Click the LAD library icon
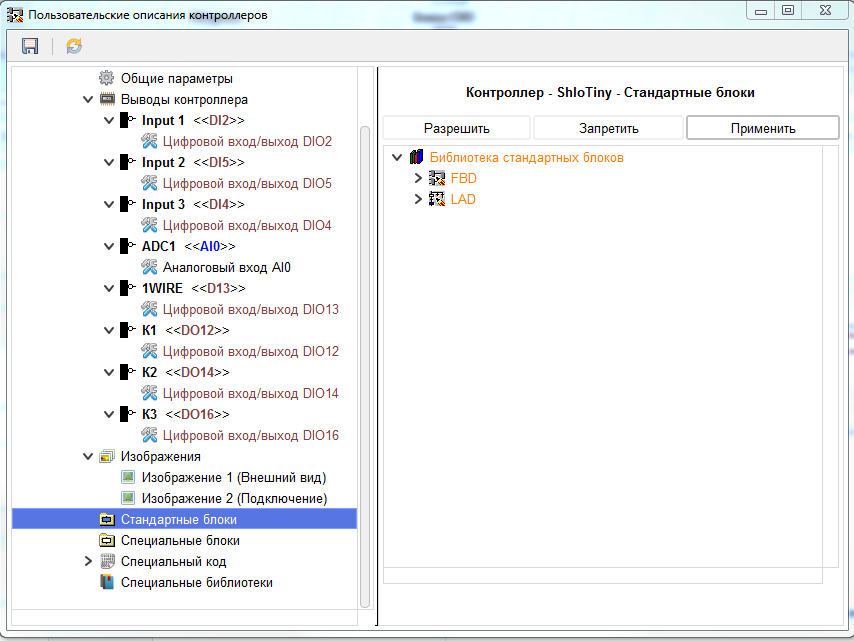Screen dimensions: 854x641 [437, 199]
